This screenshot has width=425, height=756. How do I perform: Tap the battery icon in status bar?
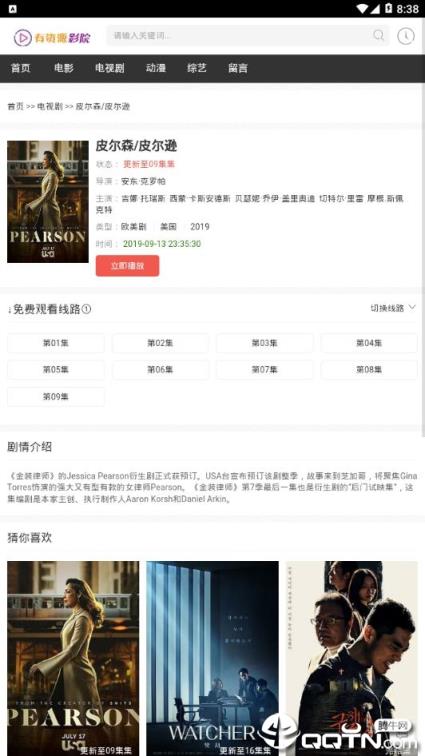click(x=389, y=9)
